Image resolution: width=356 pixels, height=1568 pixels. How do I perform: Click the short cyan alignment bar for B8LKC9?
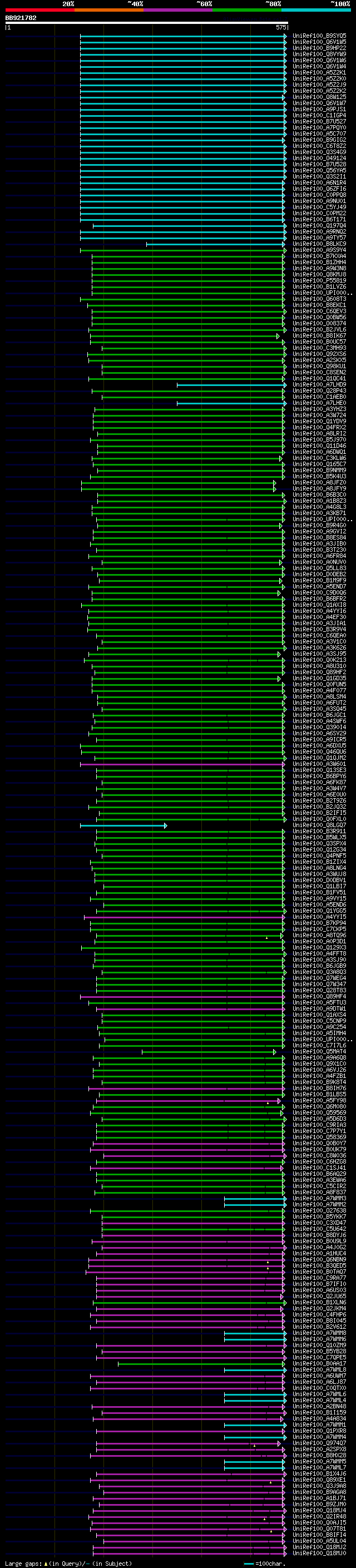[x=216, y=244]
